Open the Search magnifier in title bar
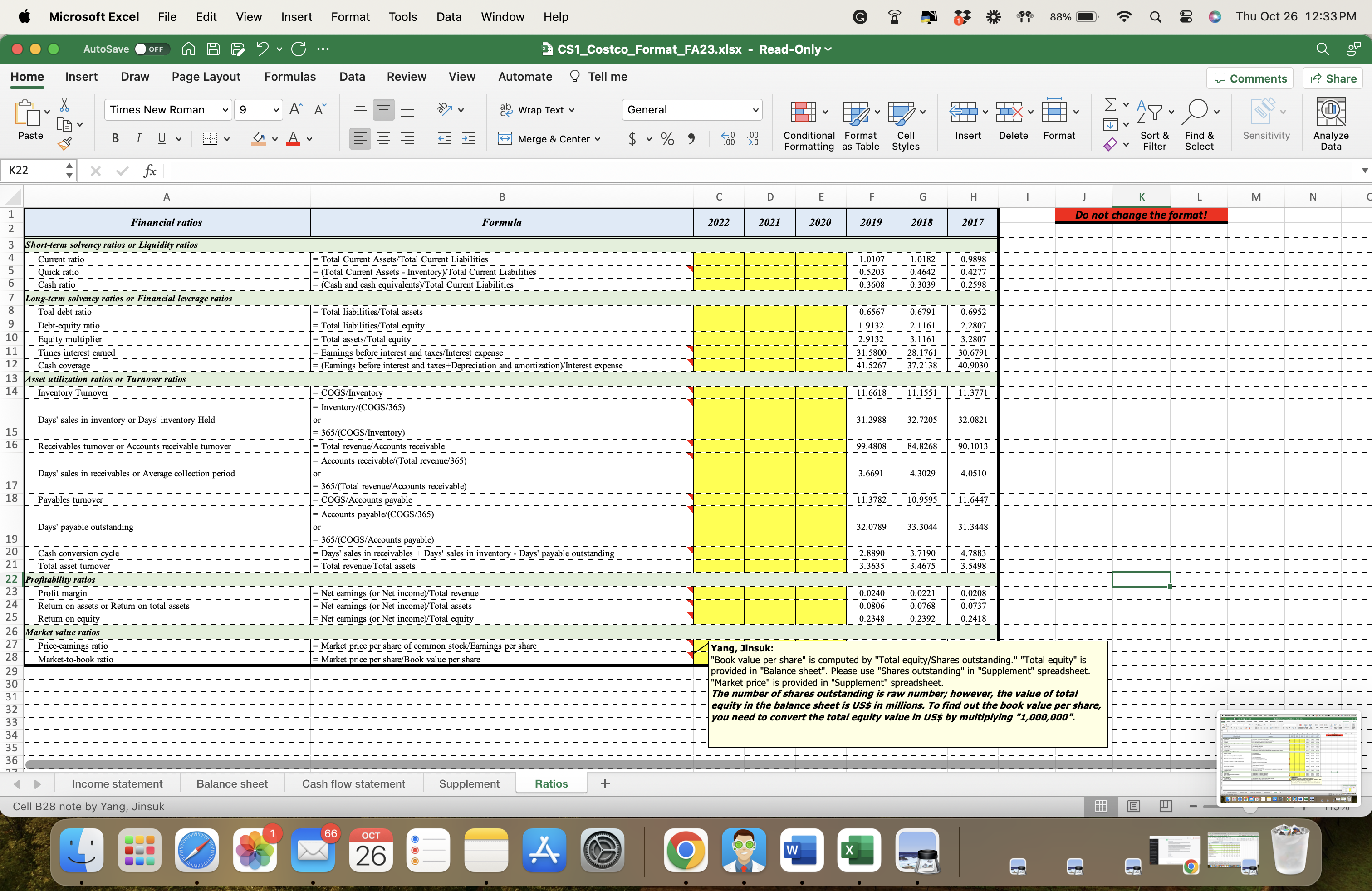This screenshot has width=1372, height=891. pyautogui.click(x=1323, y=49)
